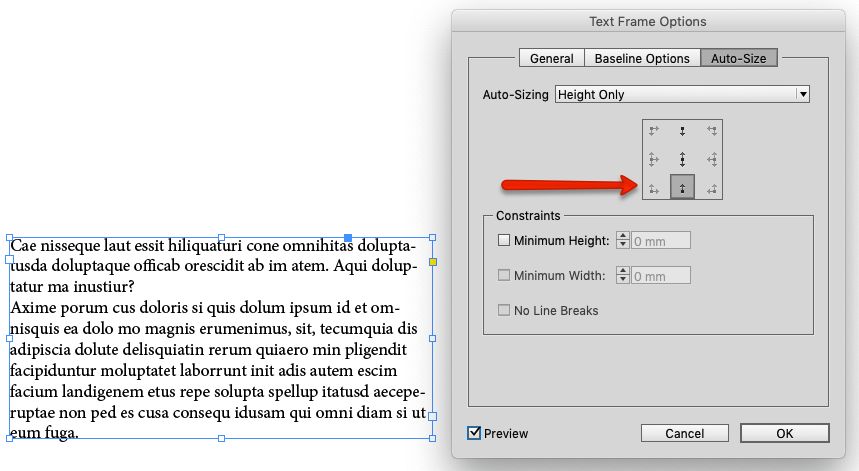Click Minimum Width stepper arrows

tap(623, 275)
